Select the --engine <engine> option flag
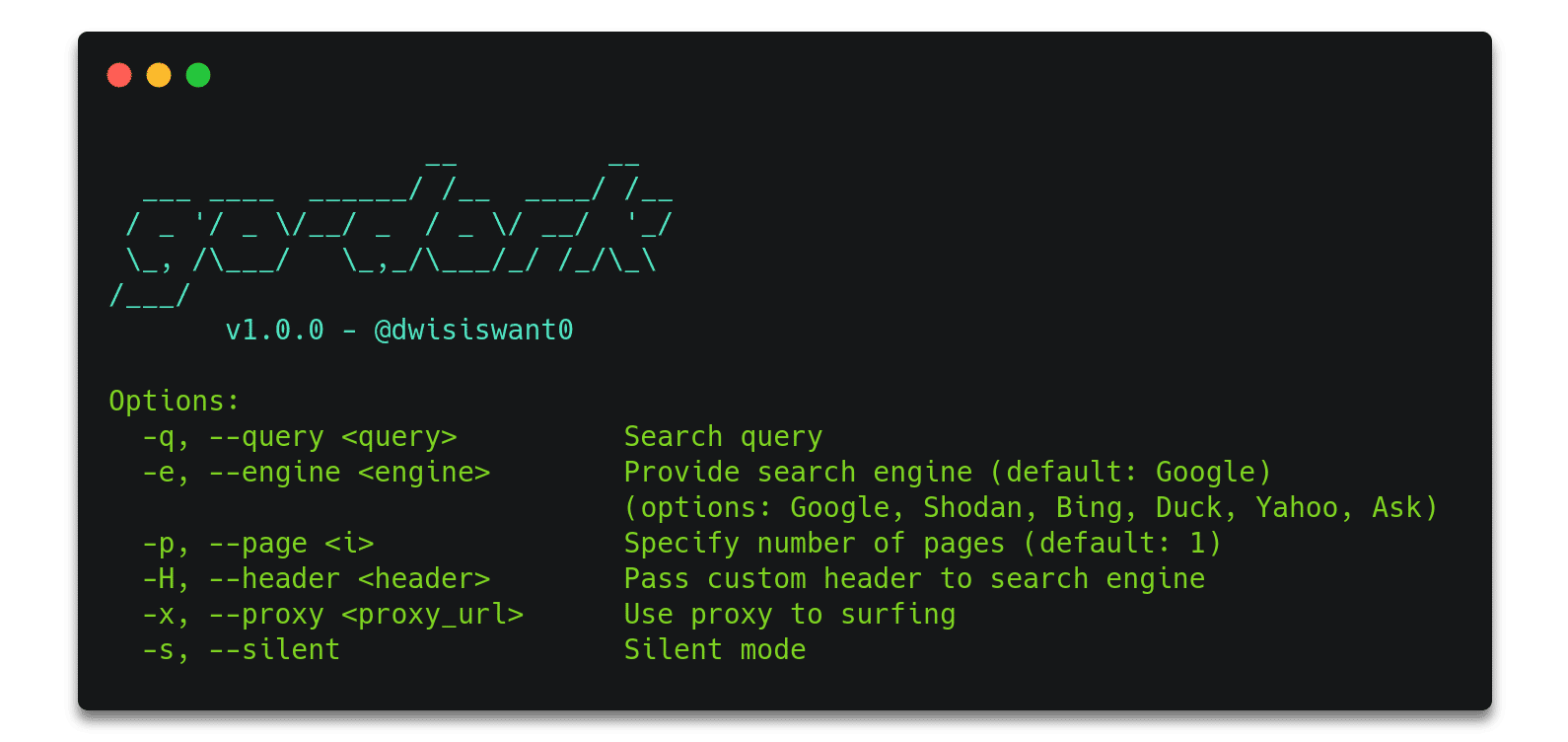 click(349, 472)
